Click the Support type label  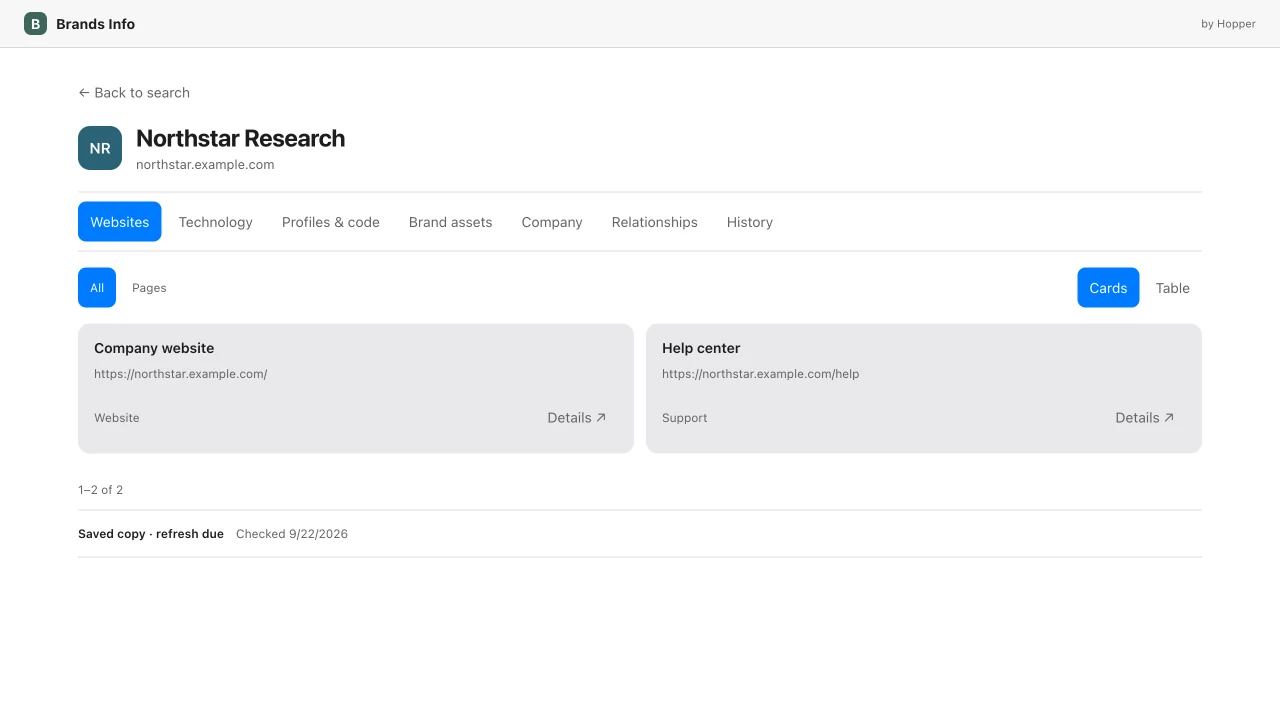pyautogui.click(x=685, y=418)
